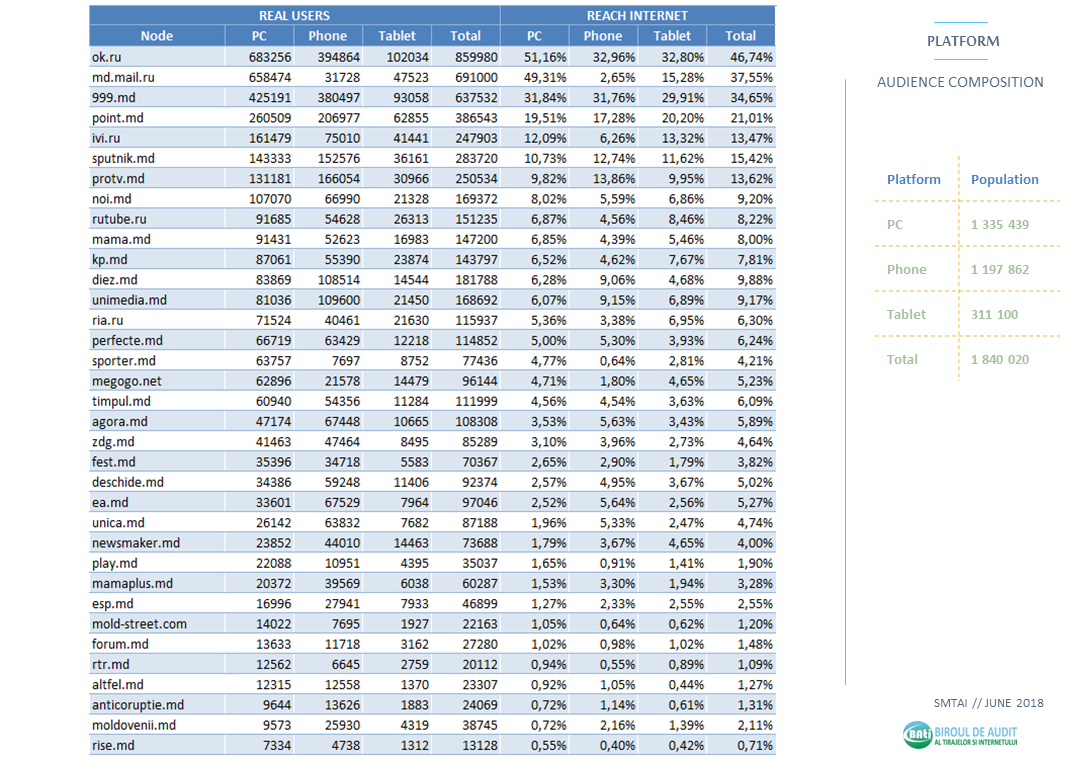Click the REACH INTERNET header cell
The height and width of the screenshot is (762, 1085).
pyautogui.click(x=637, y=16)
